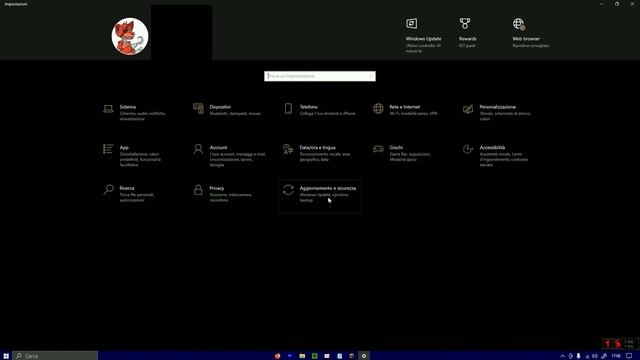Click the microphone tray icon
This screenshot has height=360, width=640.
click(x=578, y=356)
